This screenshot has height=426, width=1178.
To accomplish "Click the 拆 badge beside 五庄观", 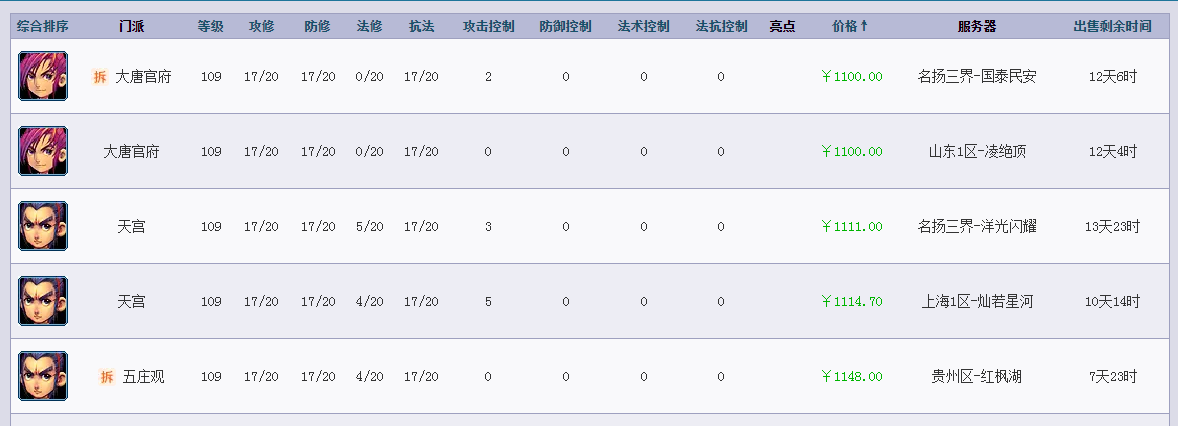I will [x=107, y=376].
